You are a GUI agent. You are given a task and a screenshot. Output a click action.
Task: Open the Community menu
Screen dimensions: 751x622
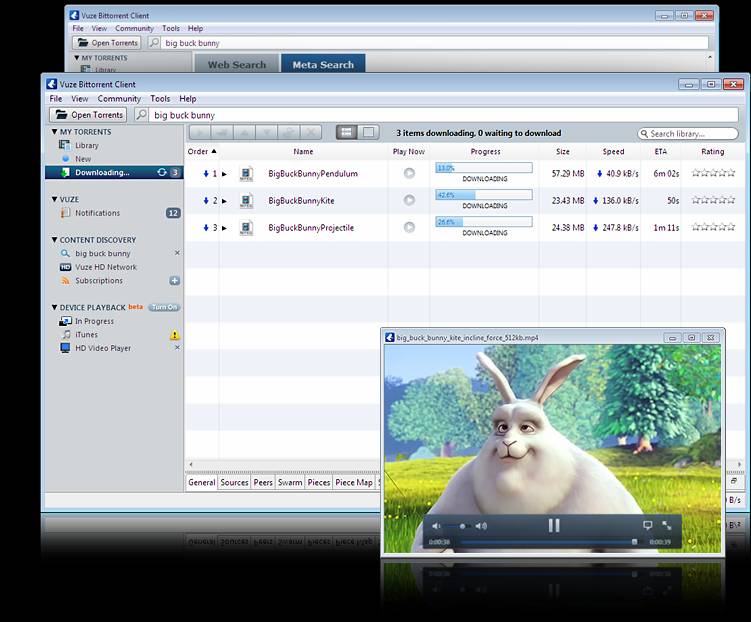(x=119, y=99)
